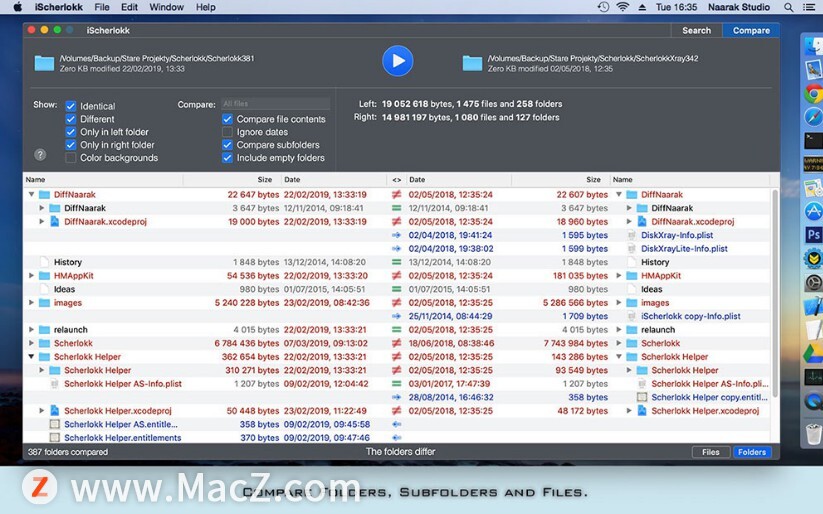Collapse the left top-level DiffNaarak folder
The image size is (823, 514).
pyautogui.click(x=31, y=195)
